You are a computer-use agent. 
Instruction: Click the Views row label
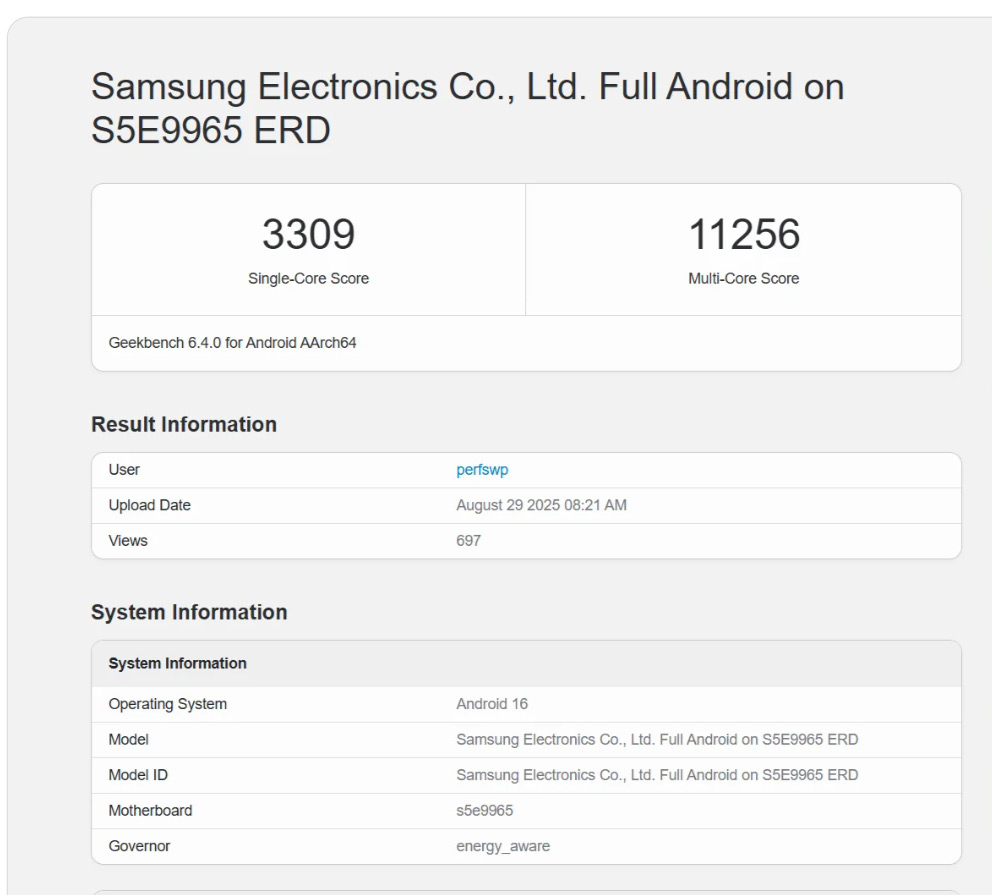128,541
